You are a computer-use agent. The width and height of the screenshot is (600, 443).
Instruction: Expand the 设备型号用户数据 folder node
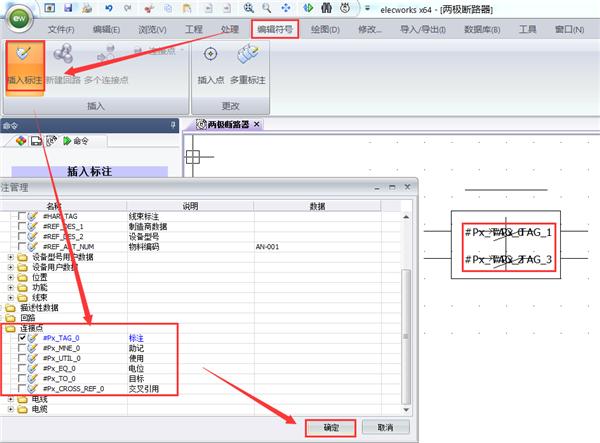pos(11,257)
